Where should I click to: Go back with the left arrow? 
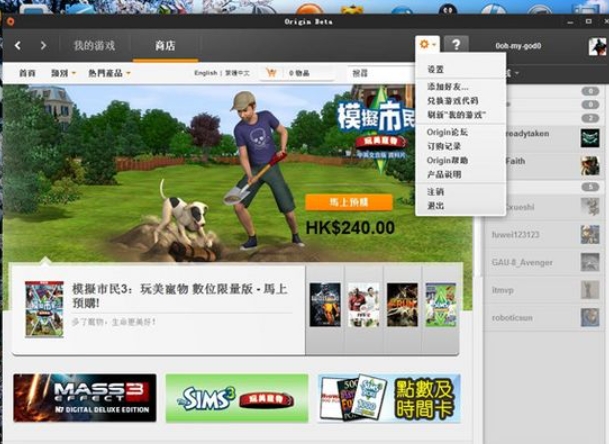click(17, 45)
